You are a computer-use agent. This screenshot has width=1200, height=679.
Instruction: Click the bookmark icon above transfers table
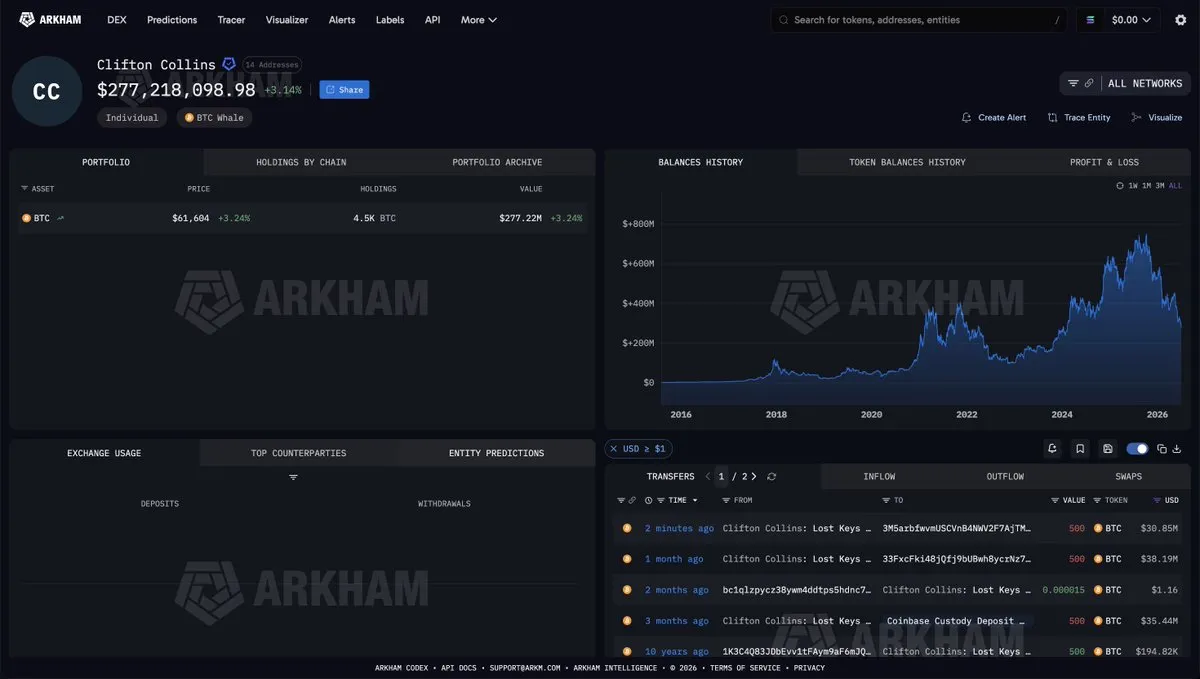coord(1080,449)
